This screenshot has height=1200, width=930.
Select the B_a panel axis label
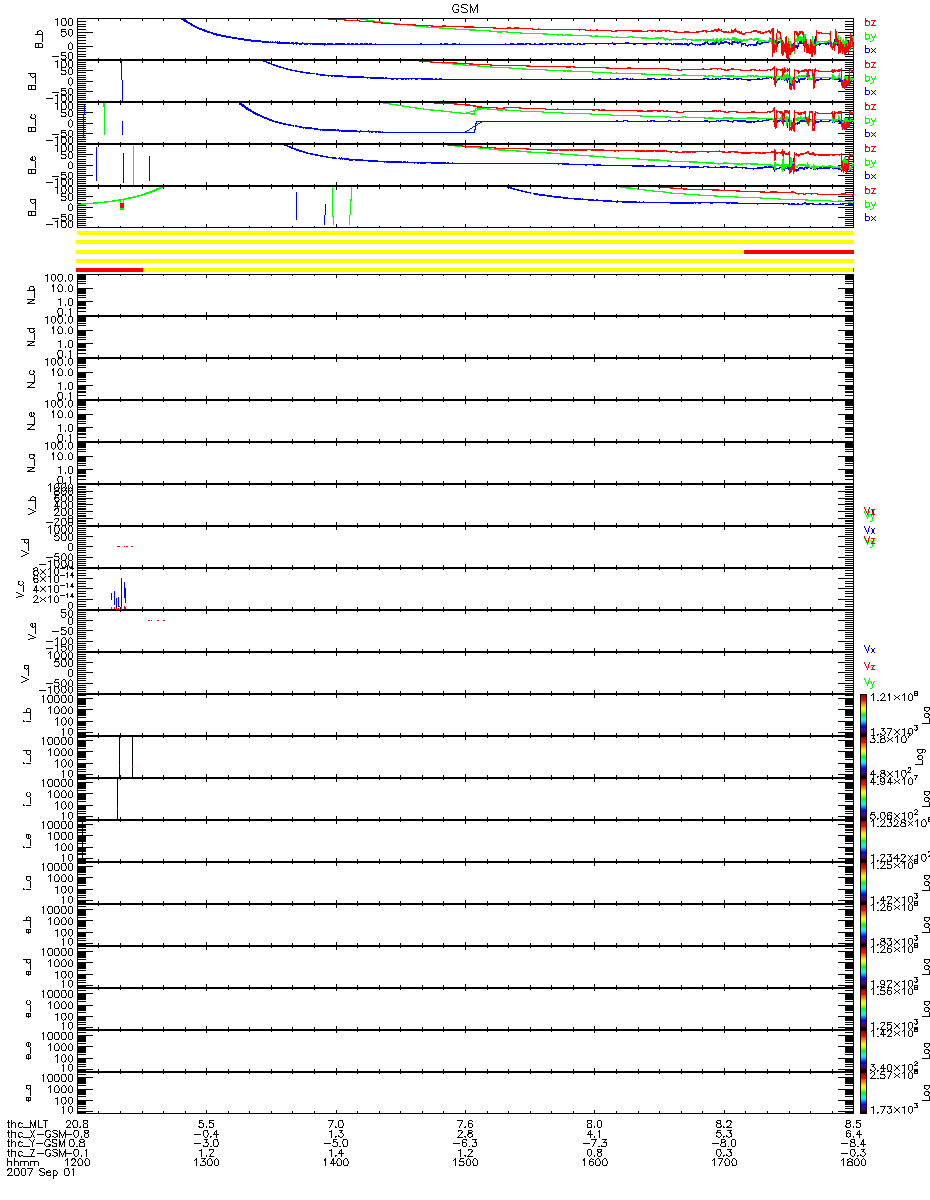31,207
